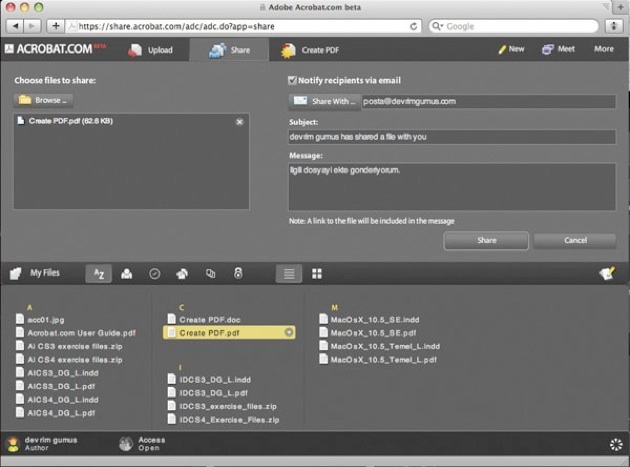Image resolution: width=630 pixels, height=467 pixels.
Task: Select highlighted Create PDF.pdf file
Action: (229, 332)
